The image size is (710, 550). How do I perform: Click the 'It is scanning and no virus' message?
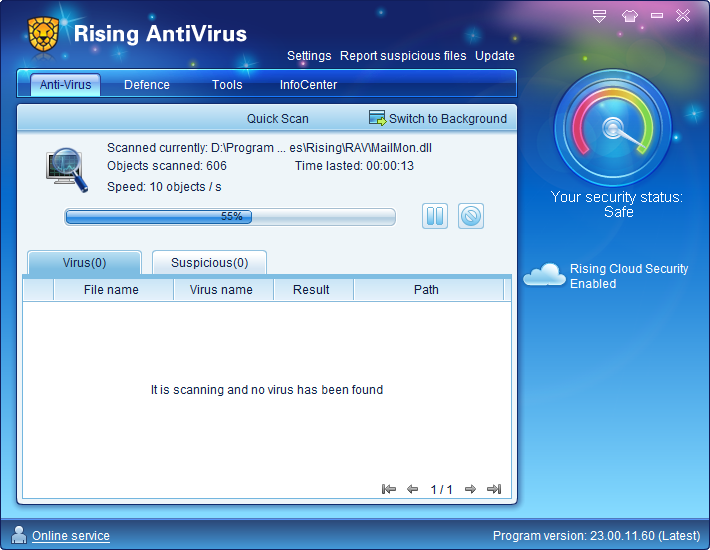[x=267, y=389]
